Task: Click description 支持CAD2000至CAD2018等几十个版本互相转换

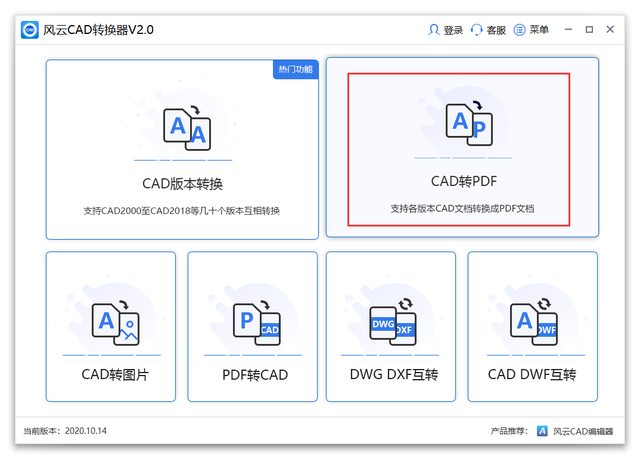Action: 182,211
